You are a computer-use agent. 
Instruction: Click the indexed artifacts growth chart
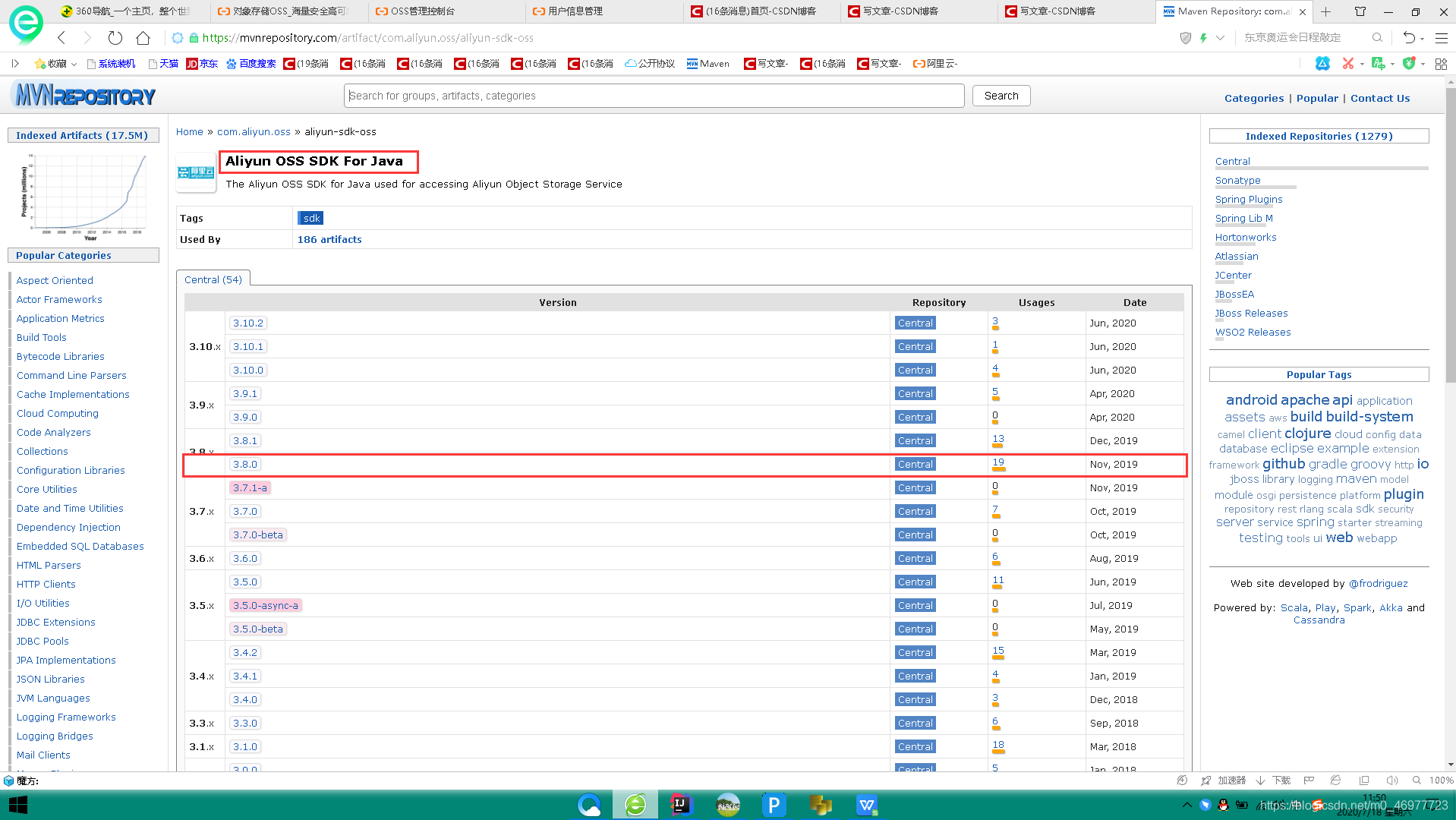point(84,196)
